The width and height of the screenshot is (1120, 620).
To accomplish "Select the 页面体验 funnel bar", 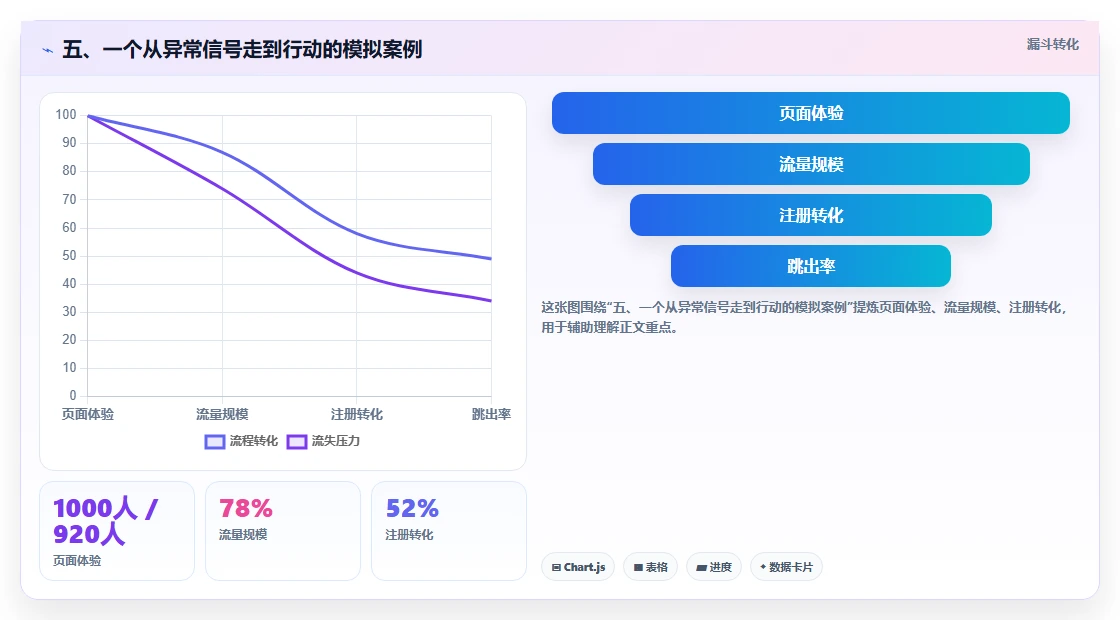I will tap(811, 113).
